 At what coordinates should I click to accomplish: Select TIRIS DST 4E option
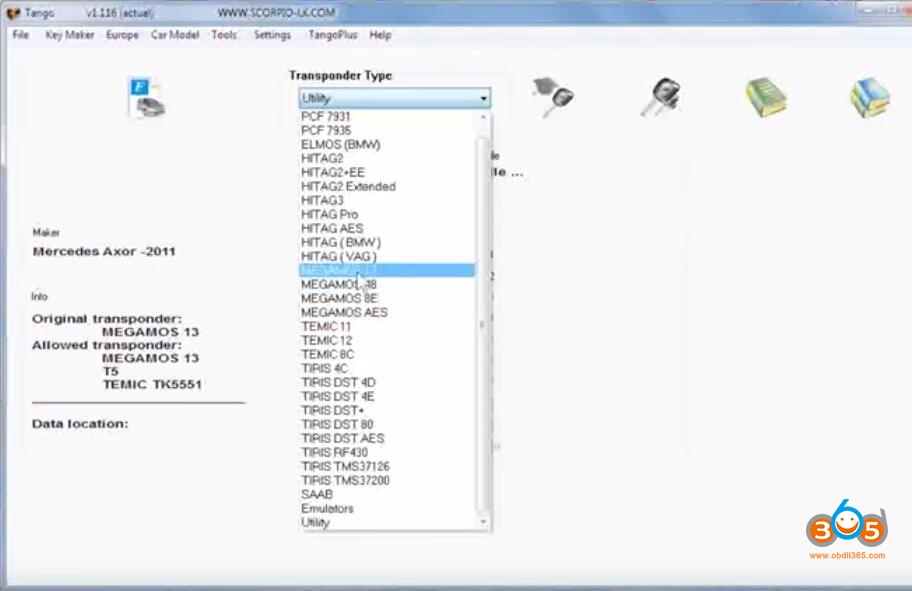(x=388, y=396)
